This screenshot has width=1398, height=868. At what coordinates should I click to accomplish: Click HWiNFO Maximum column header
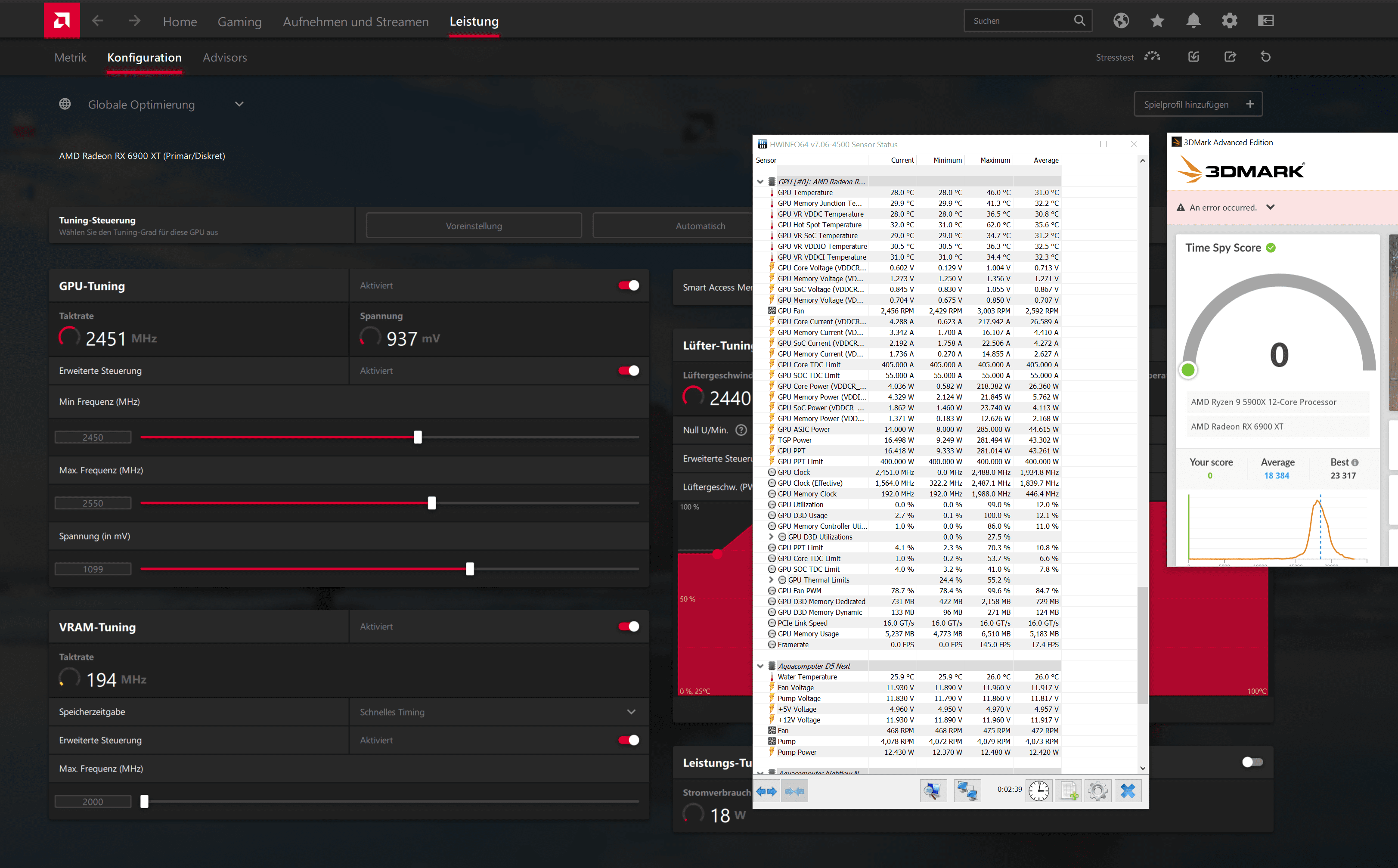click(x=989, y=160)
